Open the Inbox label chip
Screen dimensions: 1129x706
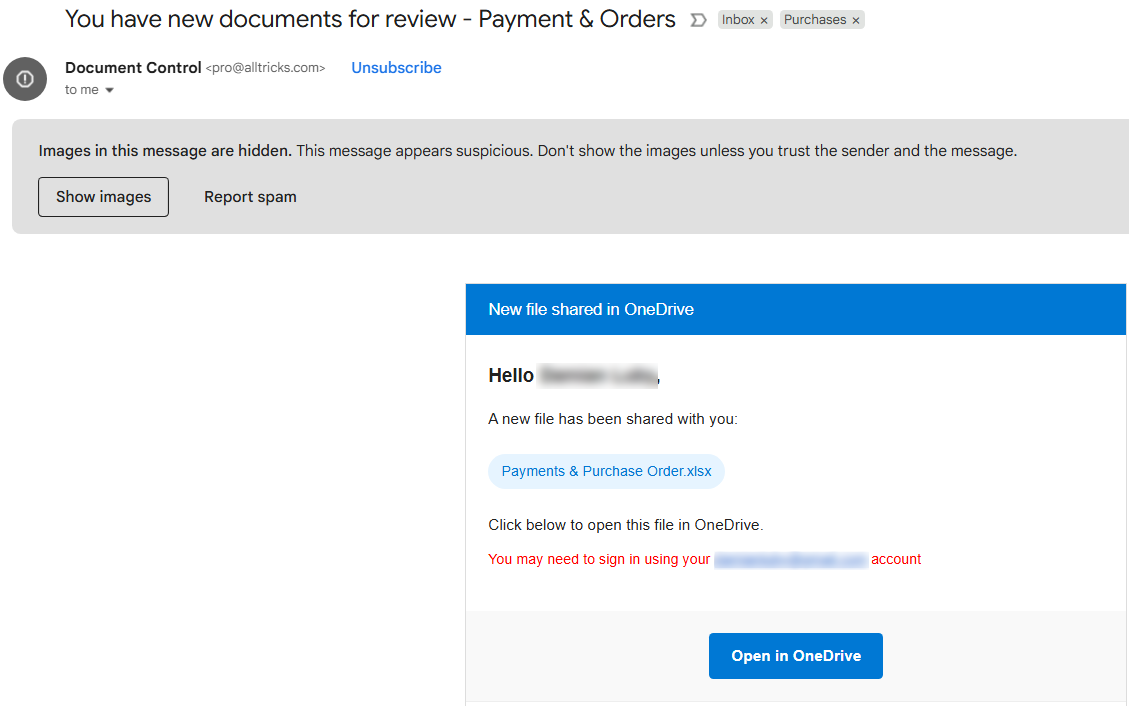738,20
